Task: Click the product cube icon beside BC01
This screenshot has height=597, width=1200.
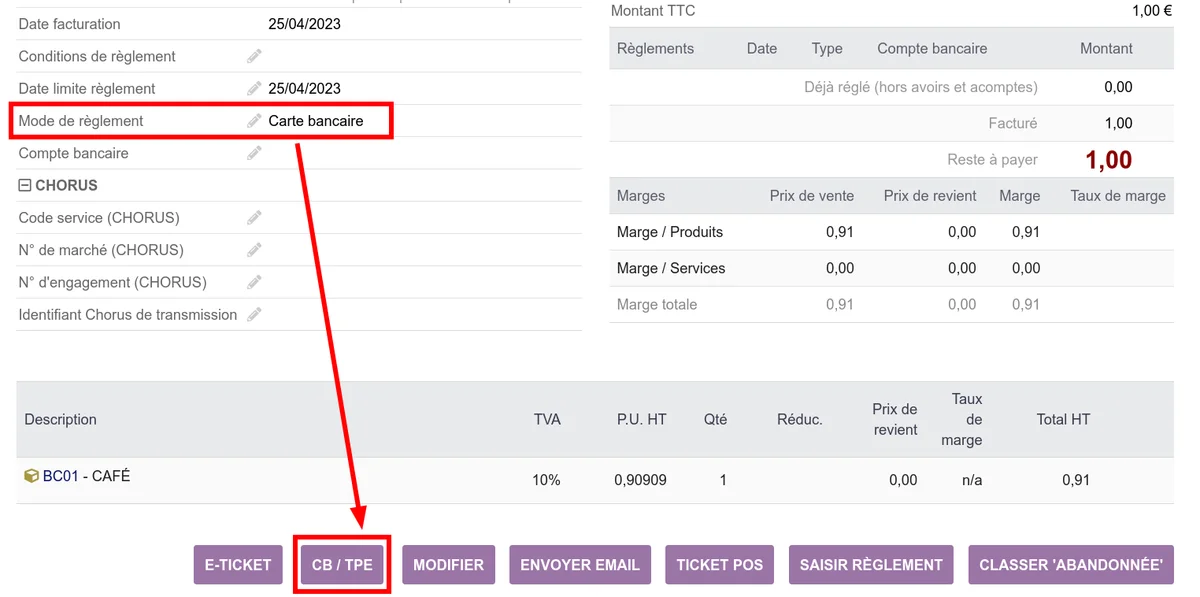Action: pyautogui.click(x=31, y=476)
